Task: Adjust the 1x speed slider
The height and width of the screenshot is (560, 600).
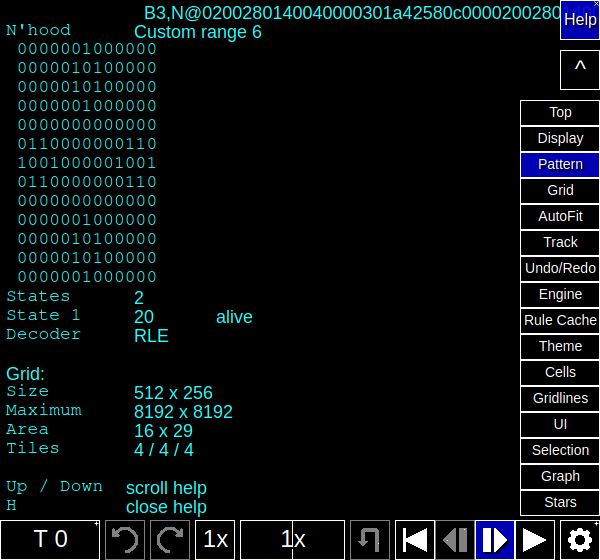Action: point(292,540)
